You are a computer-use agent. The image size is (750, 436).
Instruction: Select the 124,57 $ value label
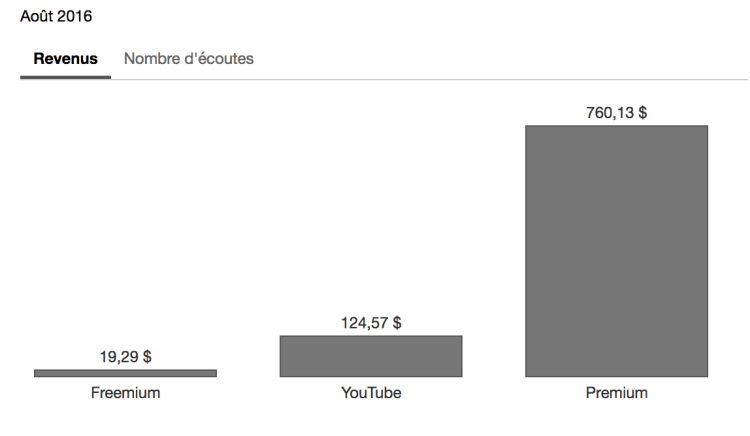click(370, 323)
